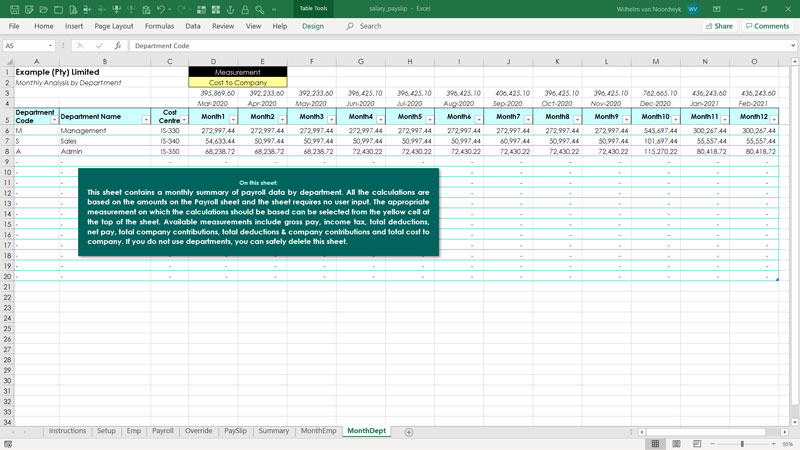Image resolution: width=800 pixels, height=450 pixels.
Task: Open Department Code filter dropdown
Action: click(x=54, y=120)
